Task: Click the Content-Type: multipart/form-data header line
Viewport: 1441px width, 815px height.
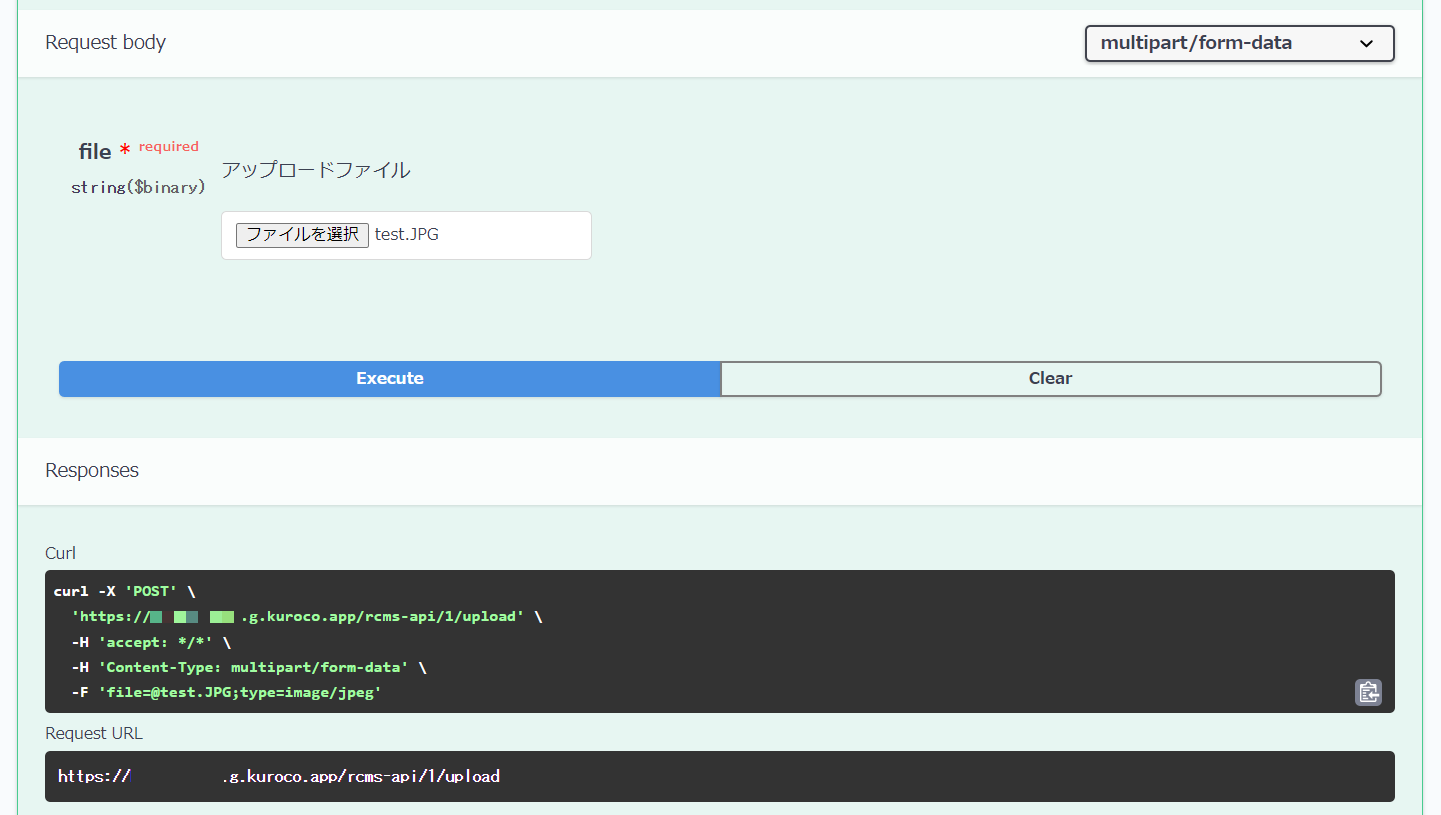Action: tap(249, 667)
